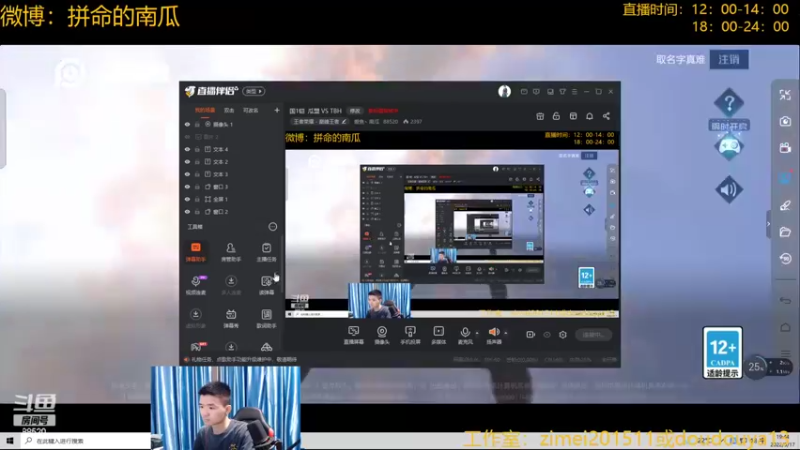Open speaker options arrow beside 扬声器

[506, 333]
